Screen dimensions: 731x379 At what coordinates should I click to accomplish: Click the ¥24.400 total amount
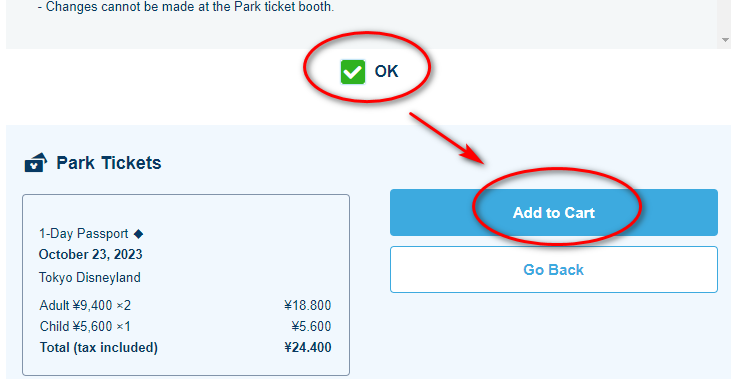point(308,347)
